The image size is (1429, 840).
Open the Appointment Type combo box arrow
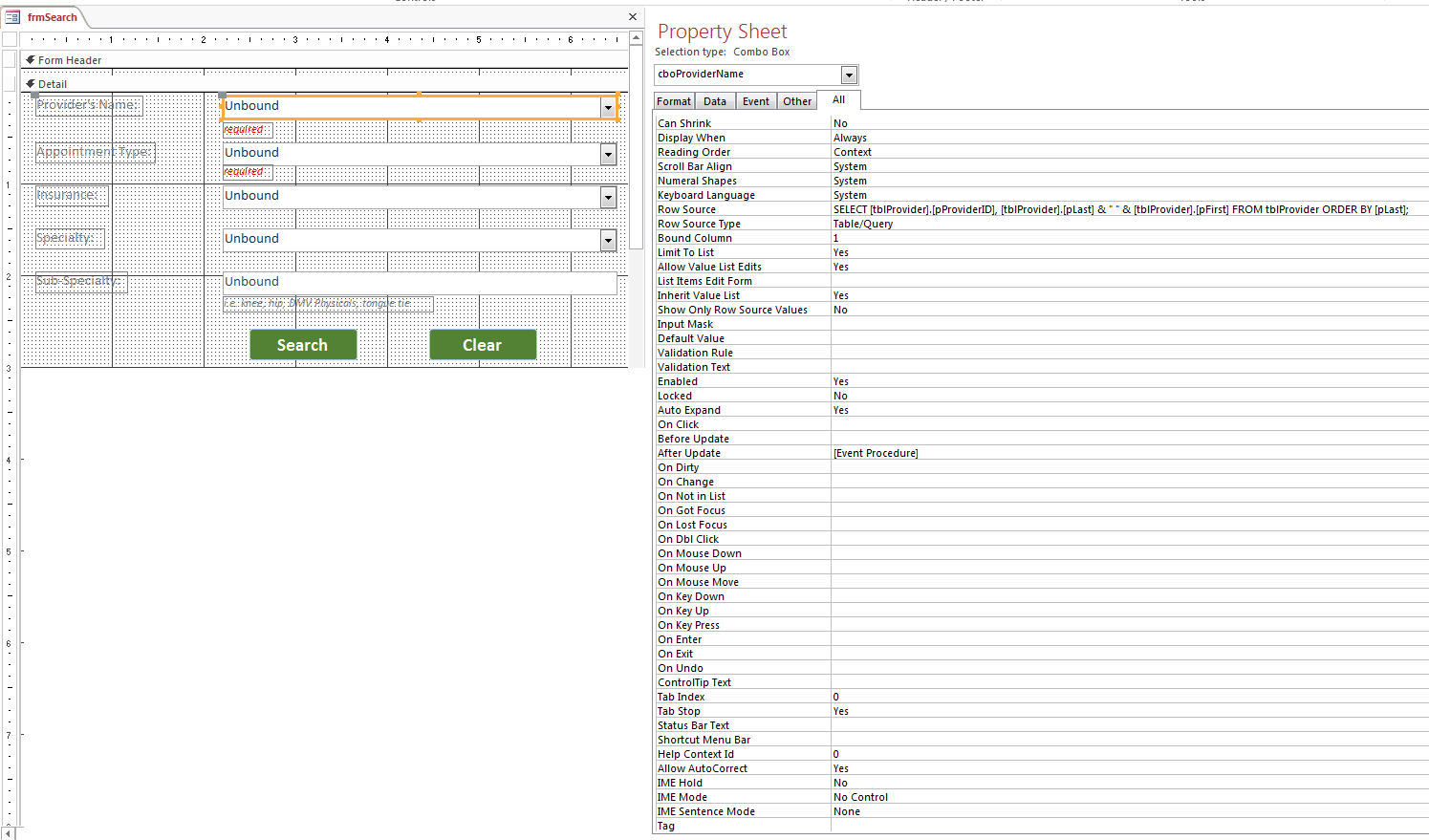point(608,154)
